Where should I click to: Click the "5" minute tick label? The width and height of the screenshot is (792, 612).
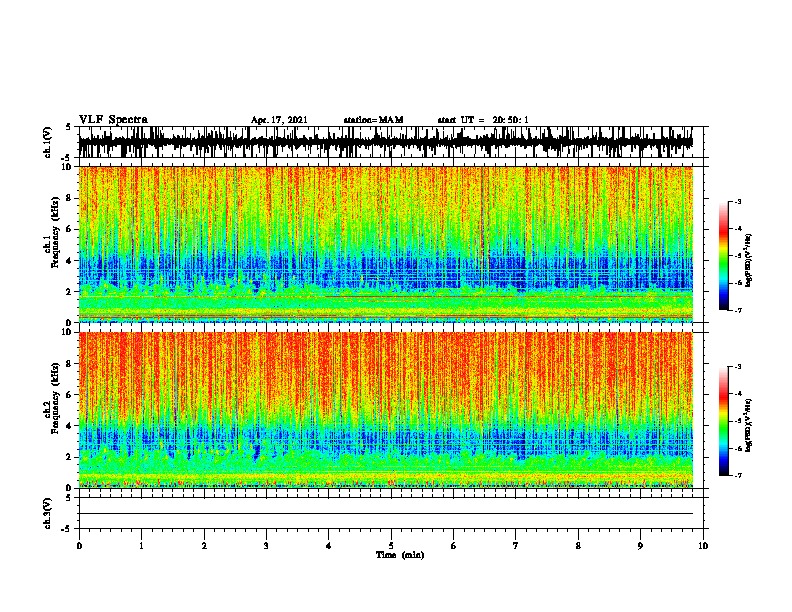391,546
